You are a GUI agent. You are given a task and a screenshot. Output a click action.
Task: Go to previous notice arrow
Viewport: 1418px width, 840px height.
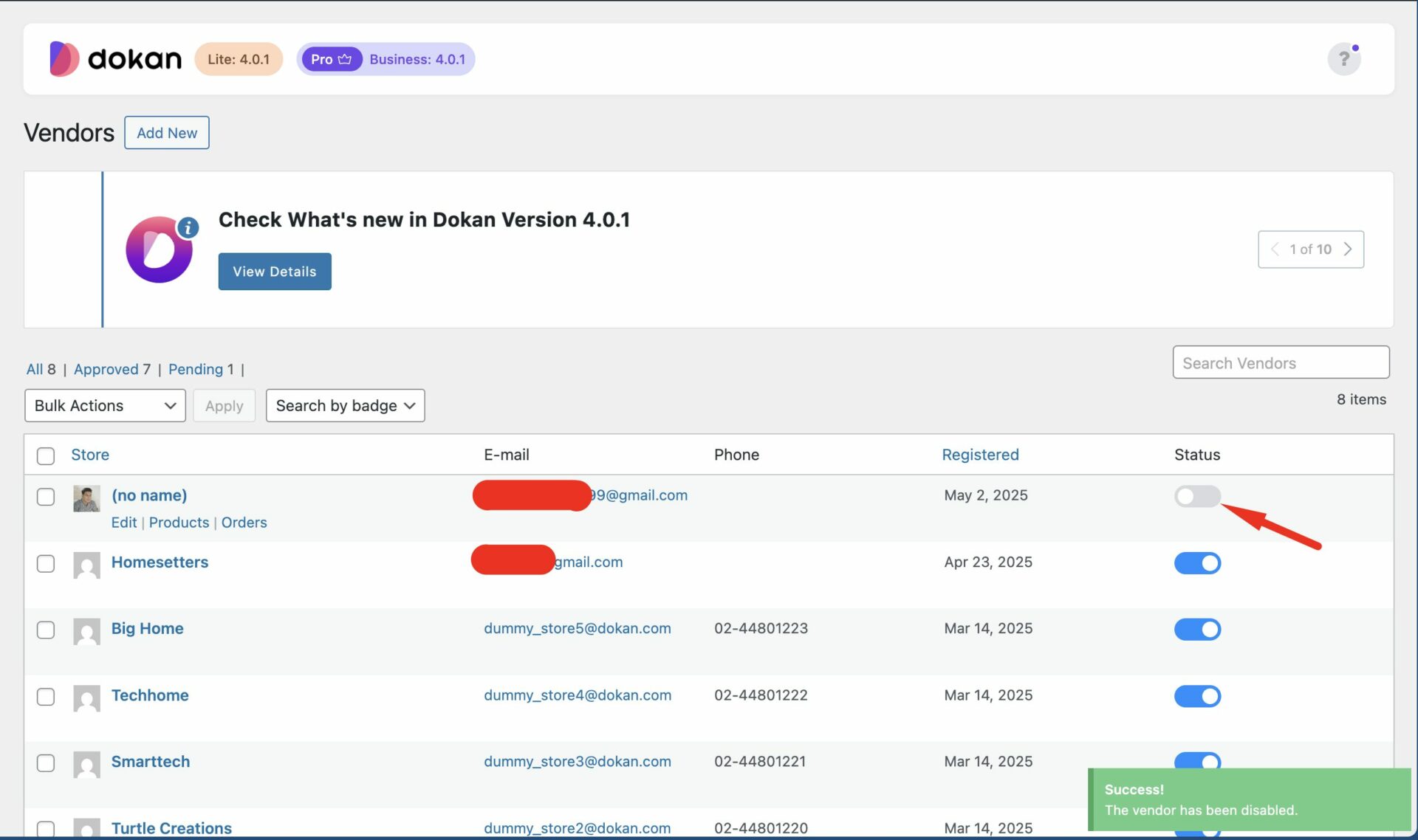[1275, 249]
